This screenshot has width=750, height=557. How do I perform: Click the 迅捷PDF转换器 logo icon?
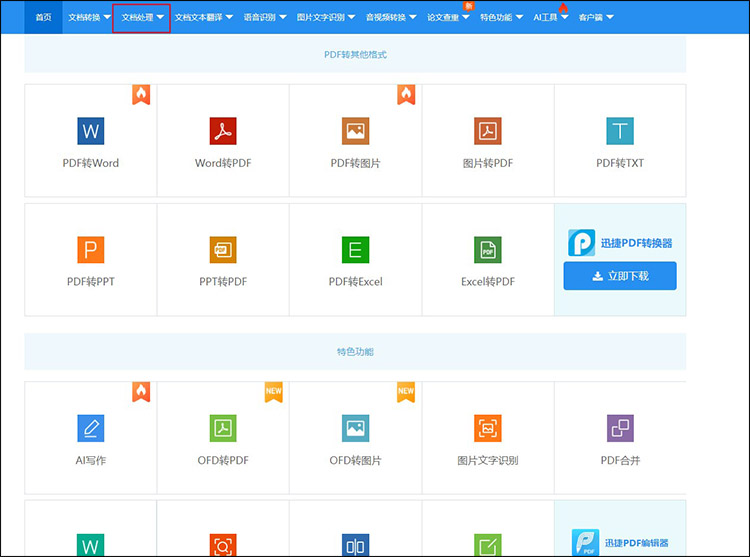[581, 242]
